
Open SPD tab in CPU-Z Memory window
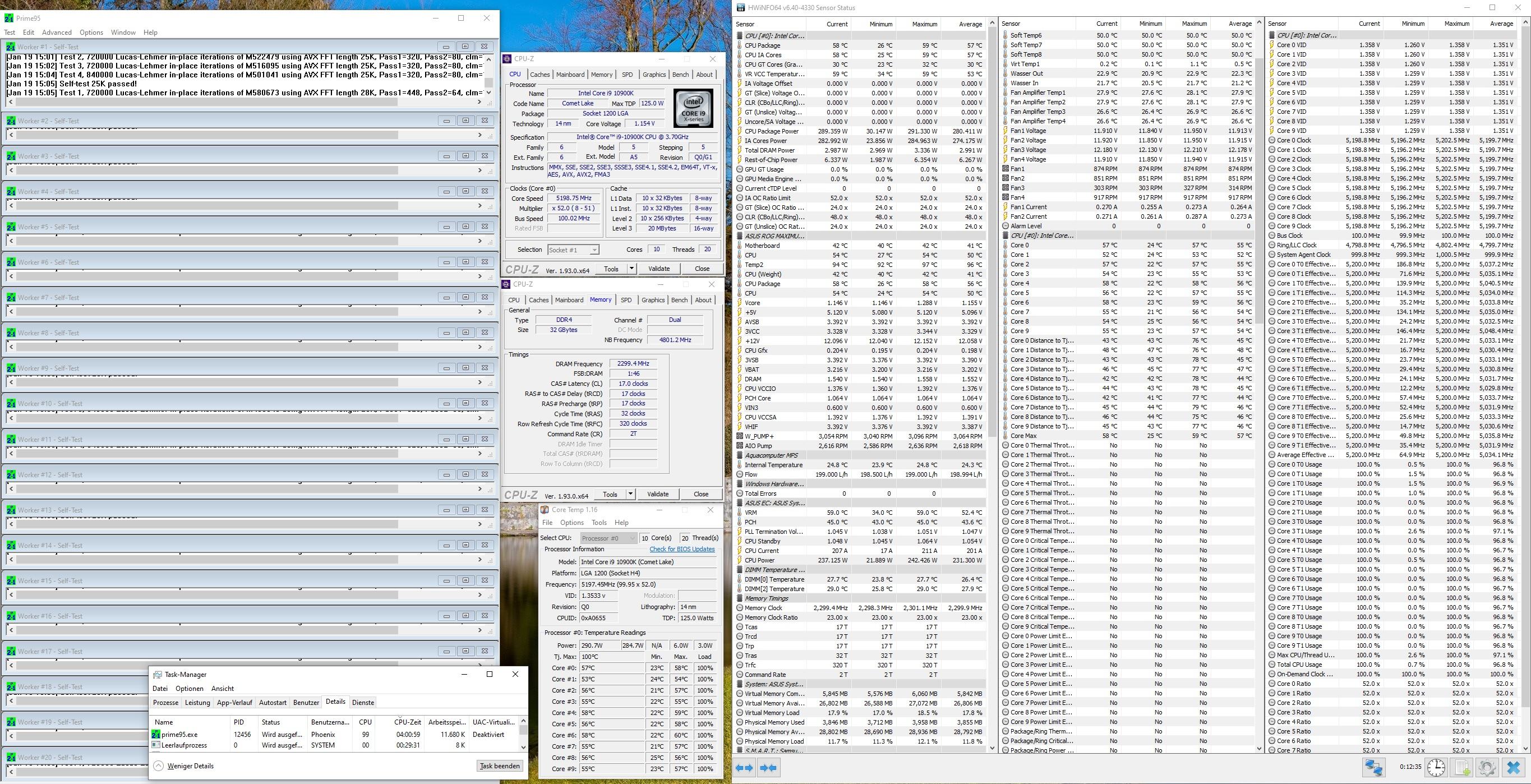click(626, 300)
